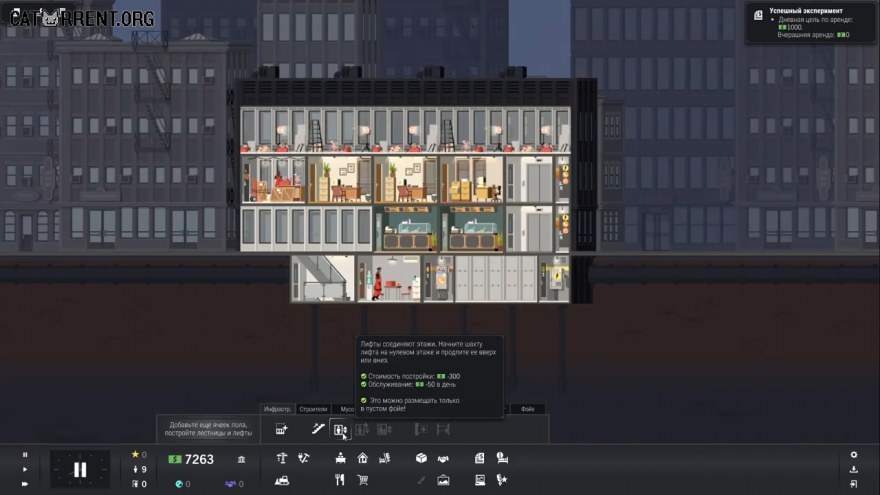
Task: Select the build elevator tool
Action: (340, 429)
